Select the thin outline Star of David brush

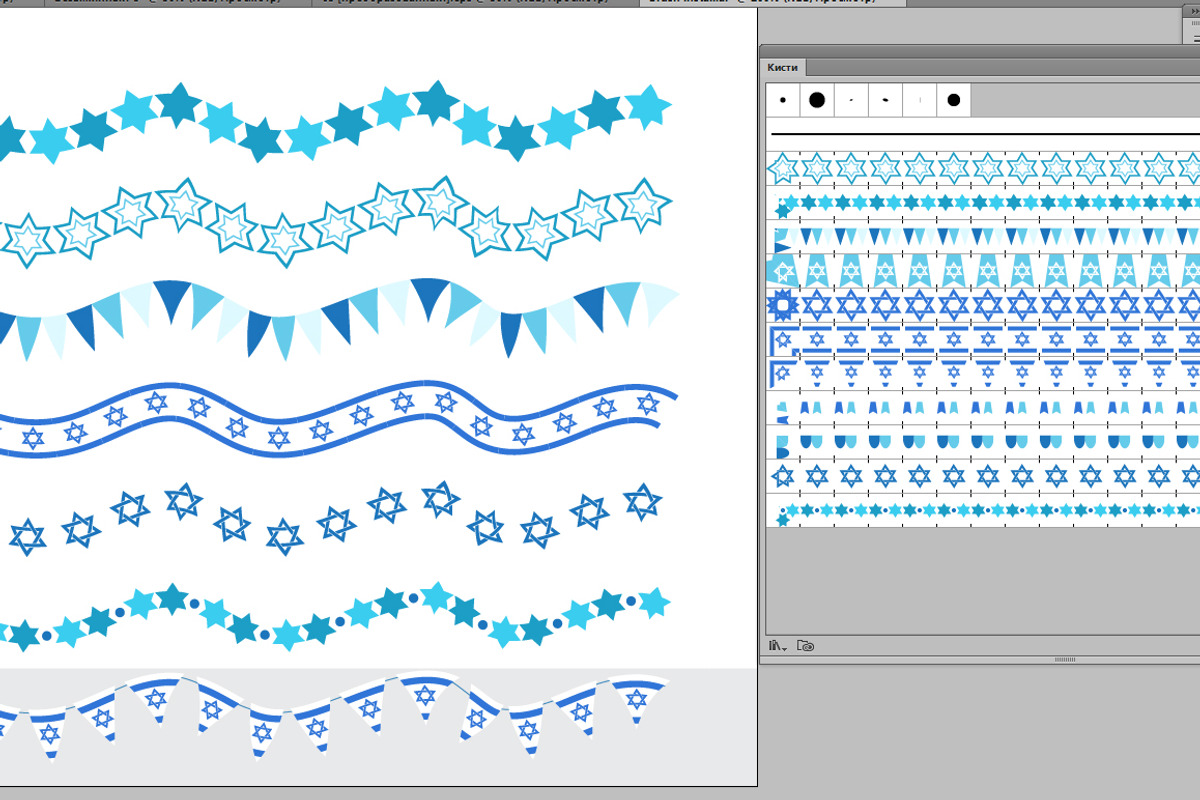click(983, 476)
